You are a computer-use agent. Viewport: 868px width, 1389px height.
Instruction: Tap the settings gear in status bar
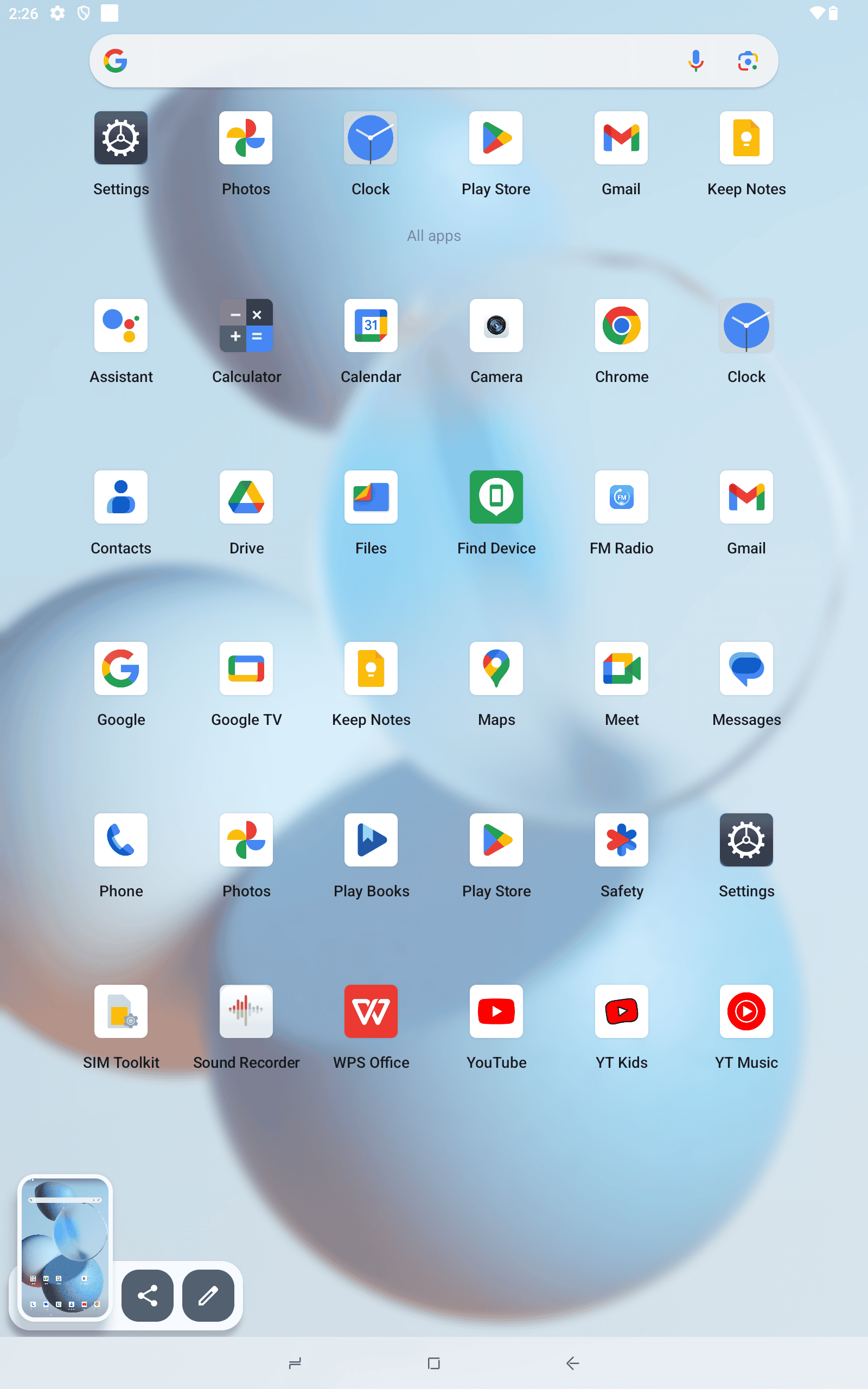pyautogui.click(x=58, y=12)
